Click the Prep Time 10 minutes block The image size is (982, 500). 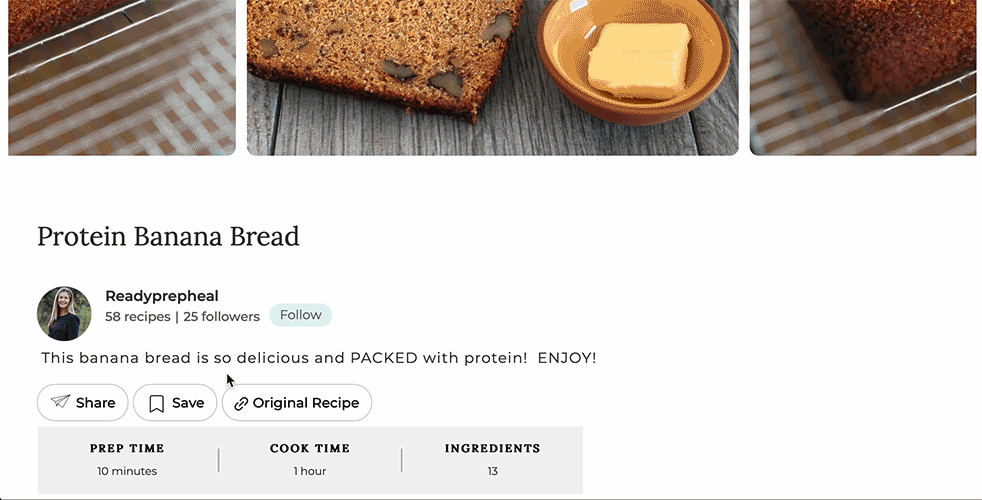(127, 460)
